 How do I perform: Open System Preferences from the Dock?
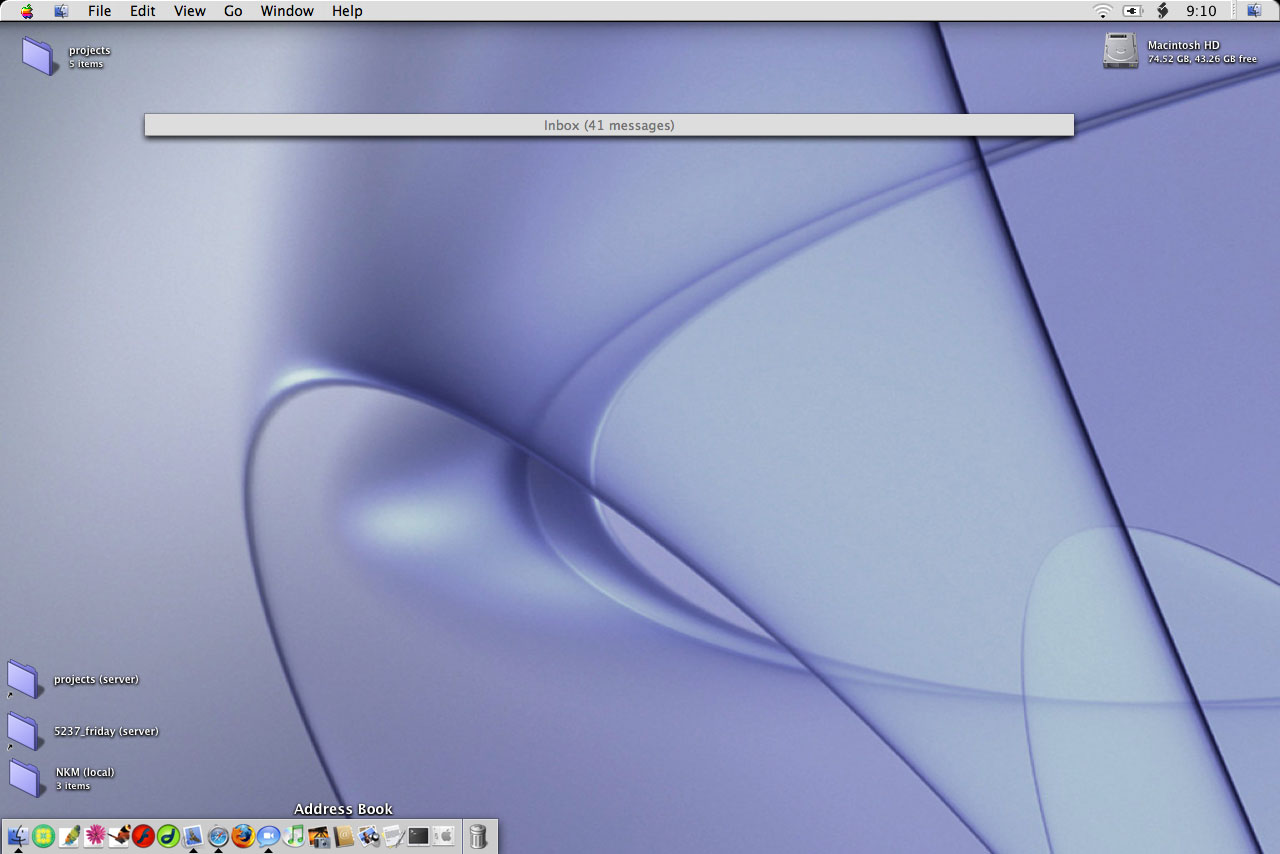coord(444,836)
